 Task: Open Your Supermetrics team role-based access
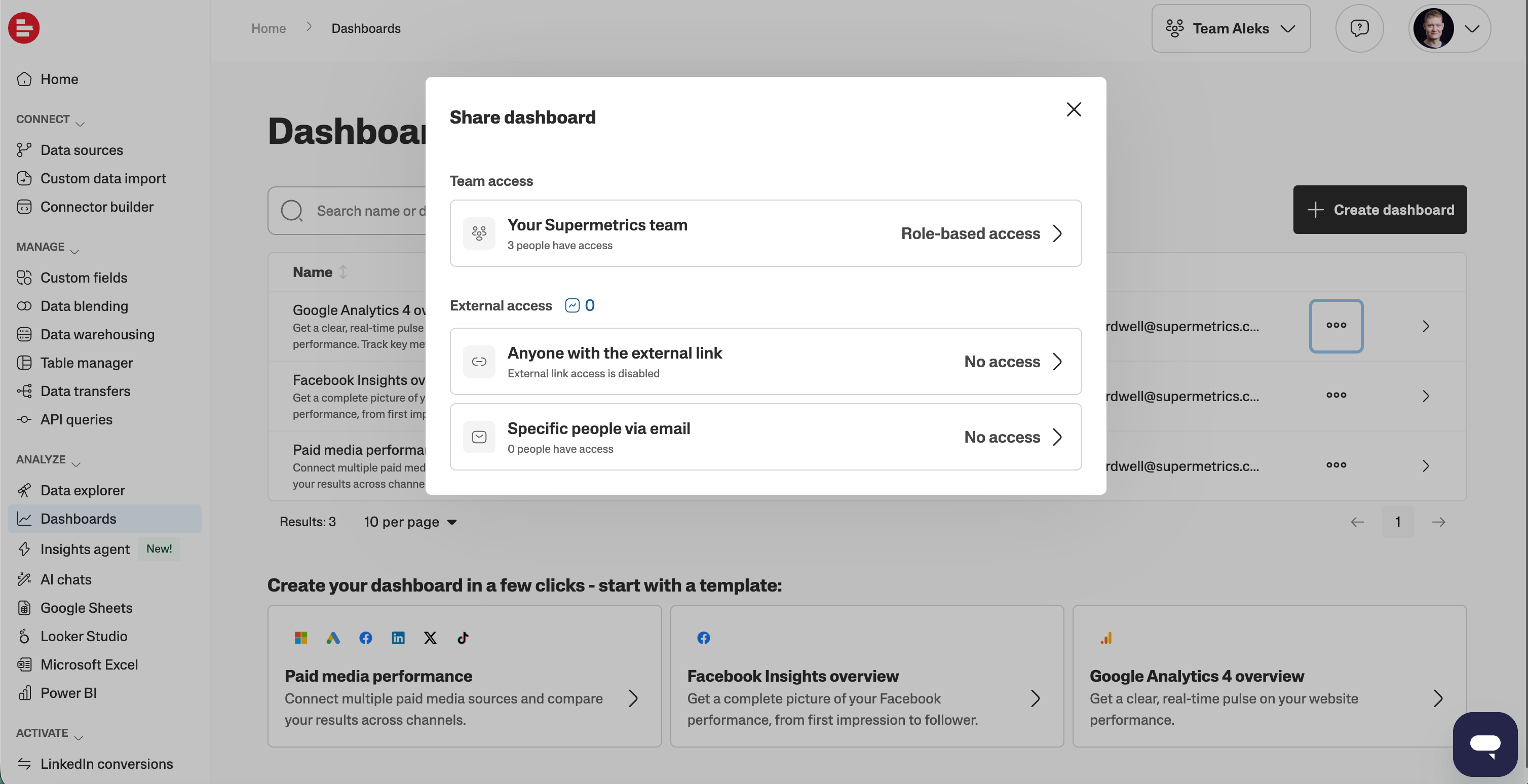point(765,233)
